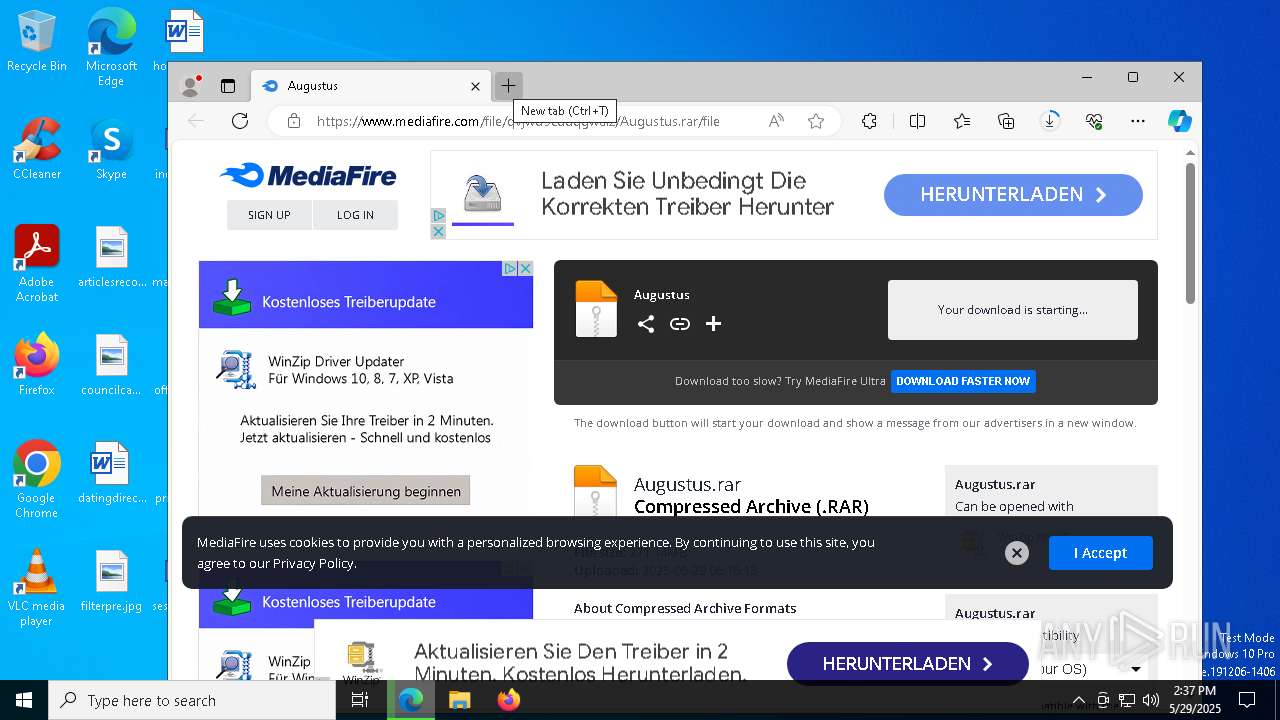Toggle Split screen icon
This screenshot has height=720, width=1280.
tap(917, 121)
